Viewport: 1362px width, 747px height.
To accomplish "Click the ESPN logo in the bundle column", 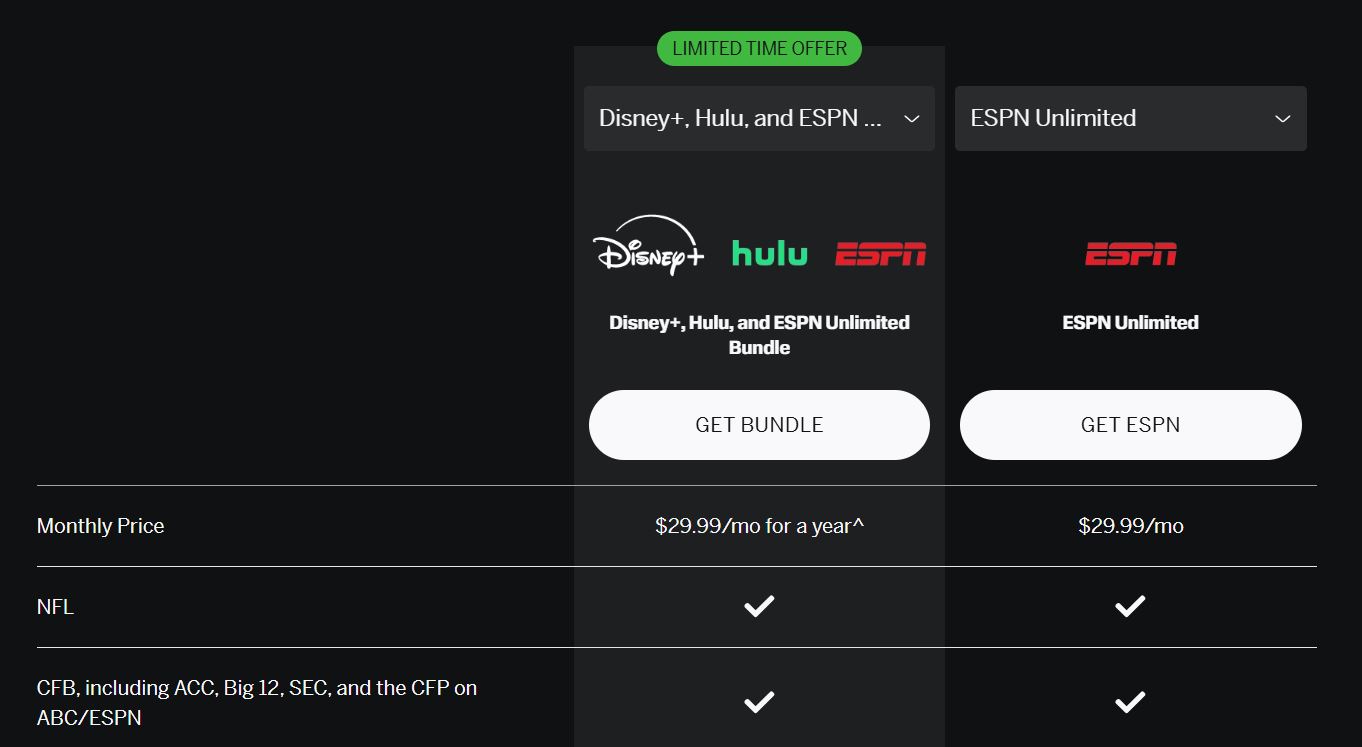I will point(880,253).
